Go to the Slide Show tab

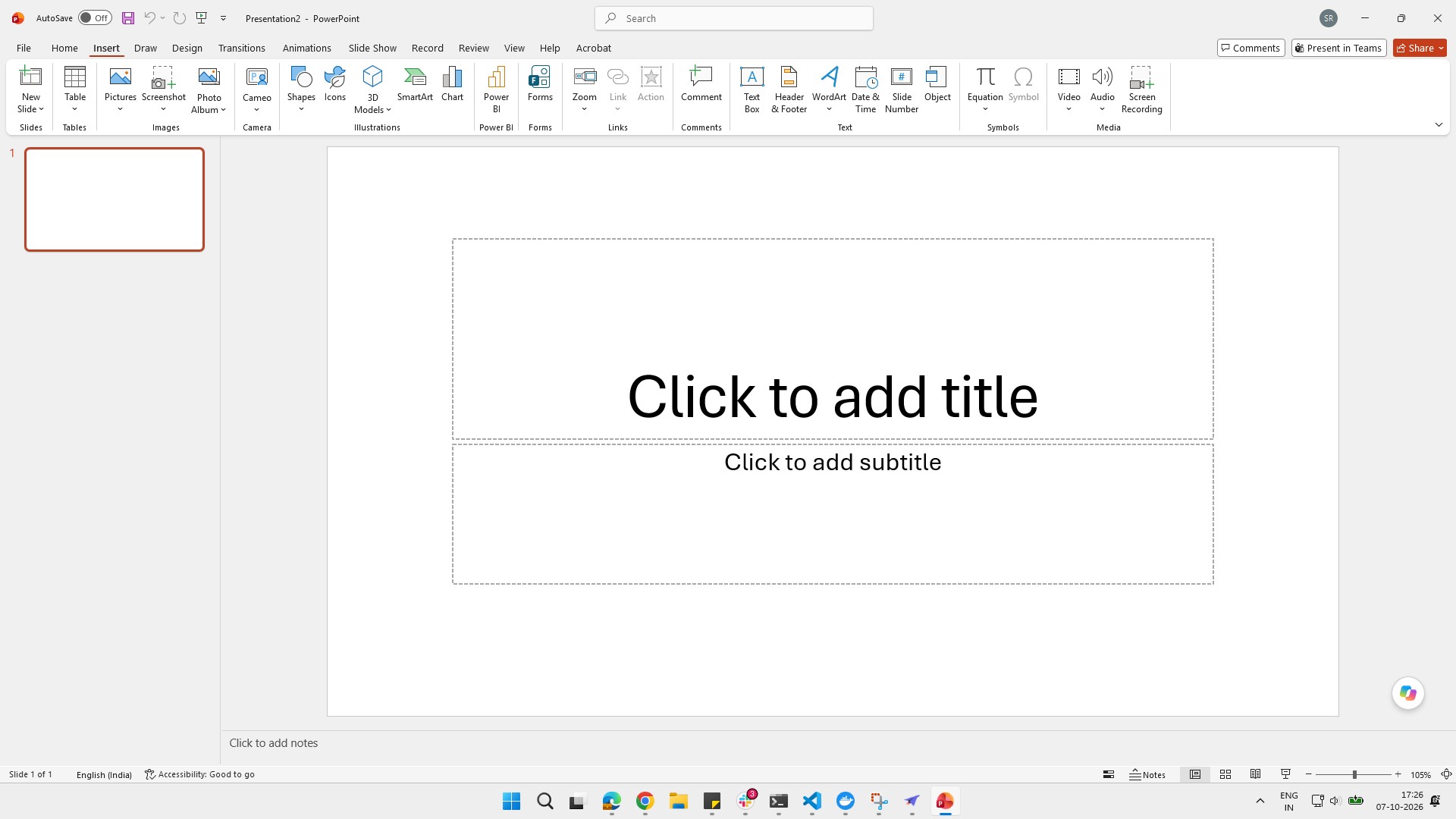tap(372, 48)
